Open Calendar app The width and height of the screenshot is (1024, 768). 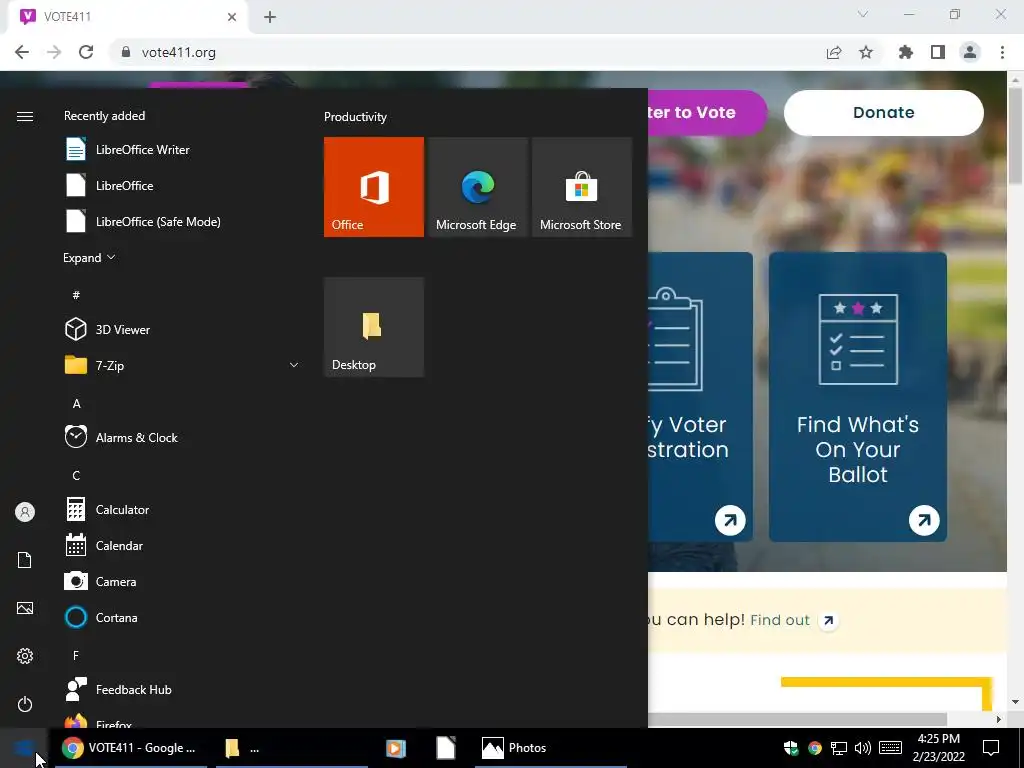point(182,545)
